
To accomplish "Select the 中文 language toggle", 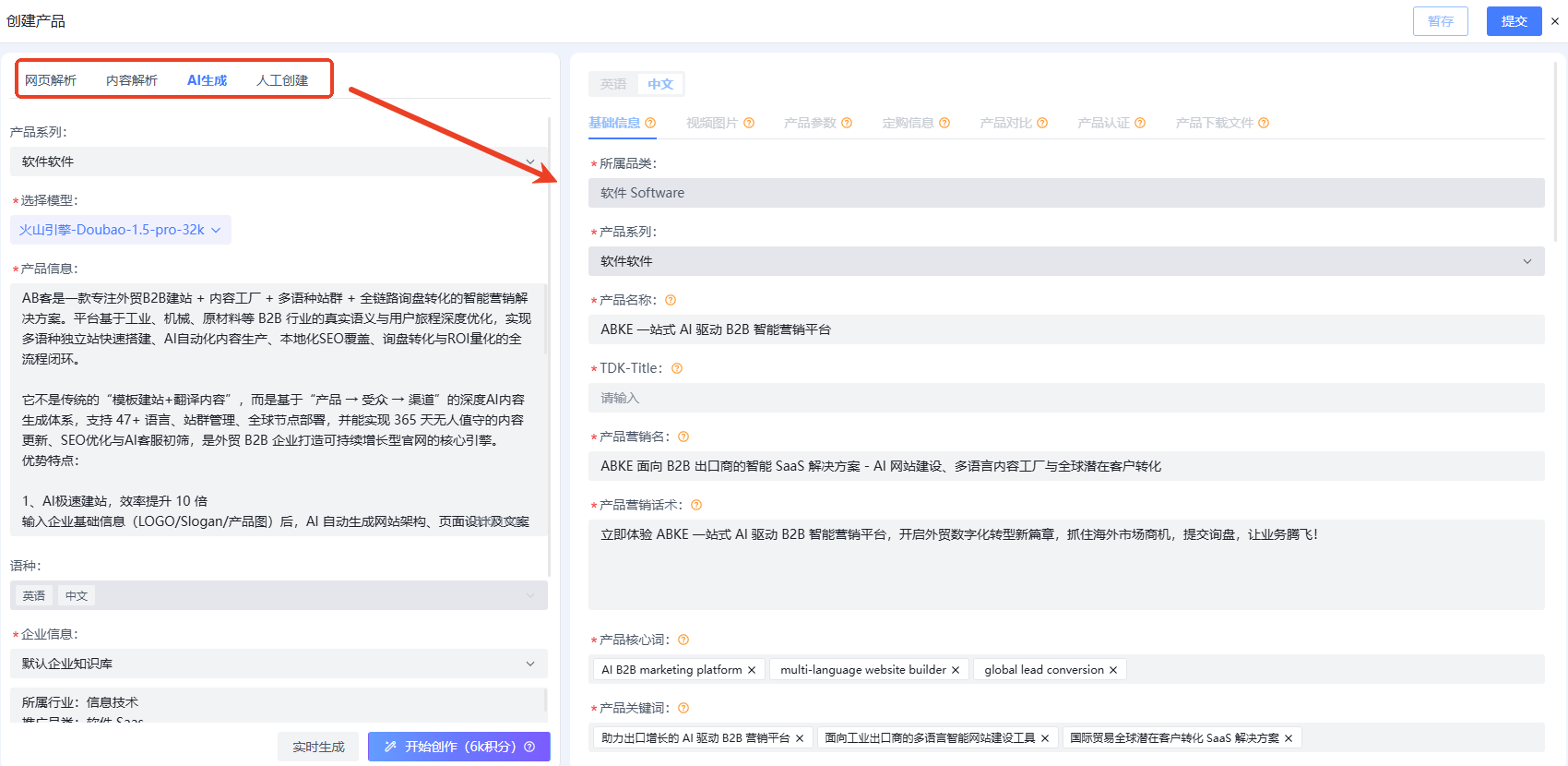I will (660, 84).
